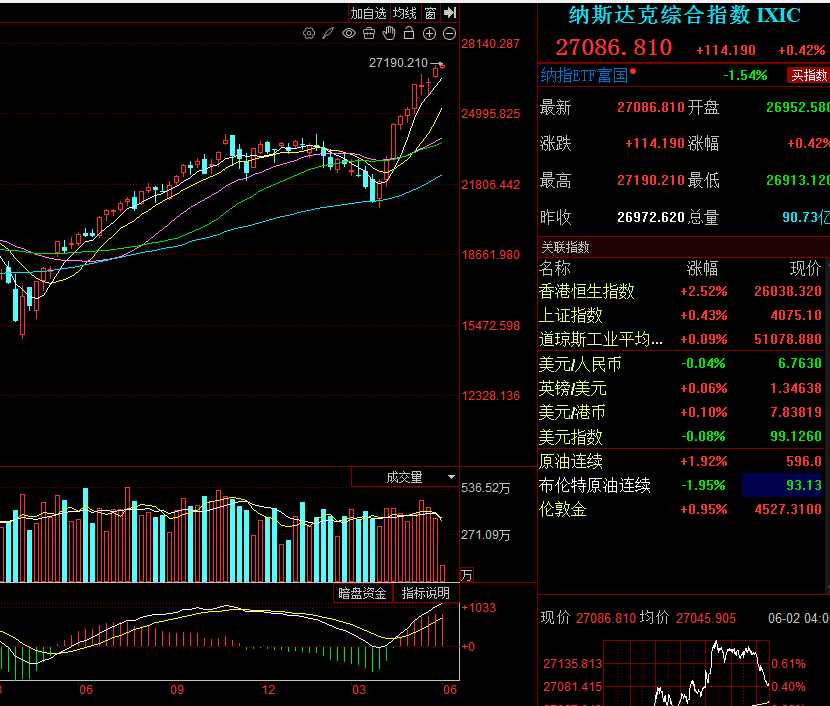
Task: Select the 香港恒生指数 row
Action: coord(681,291)
